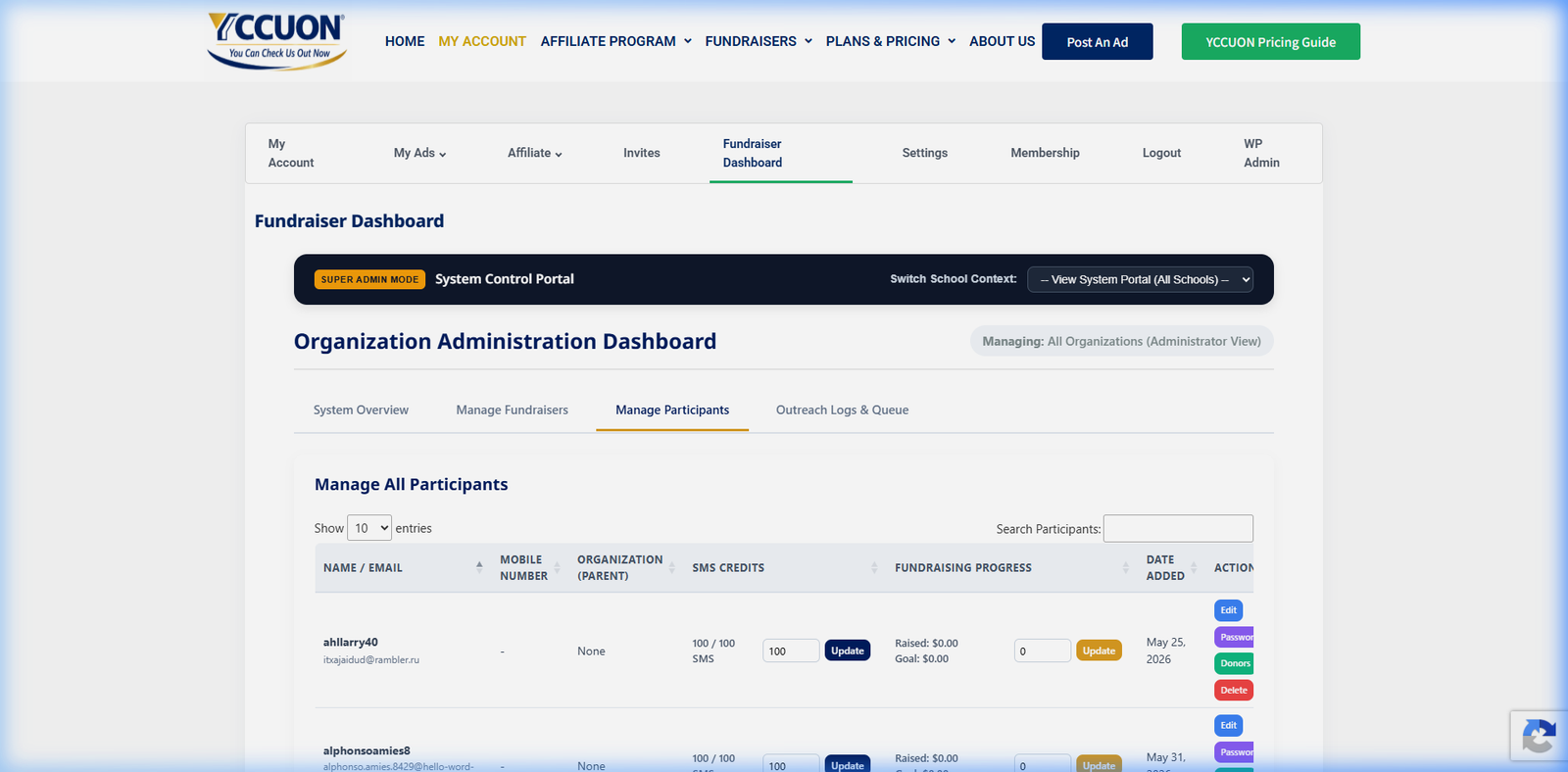
Task: Open Switch School Context dropdown
Action: pyautogui.click(x=1141, y=279)
